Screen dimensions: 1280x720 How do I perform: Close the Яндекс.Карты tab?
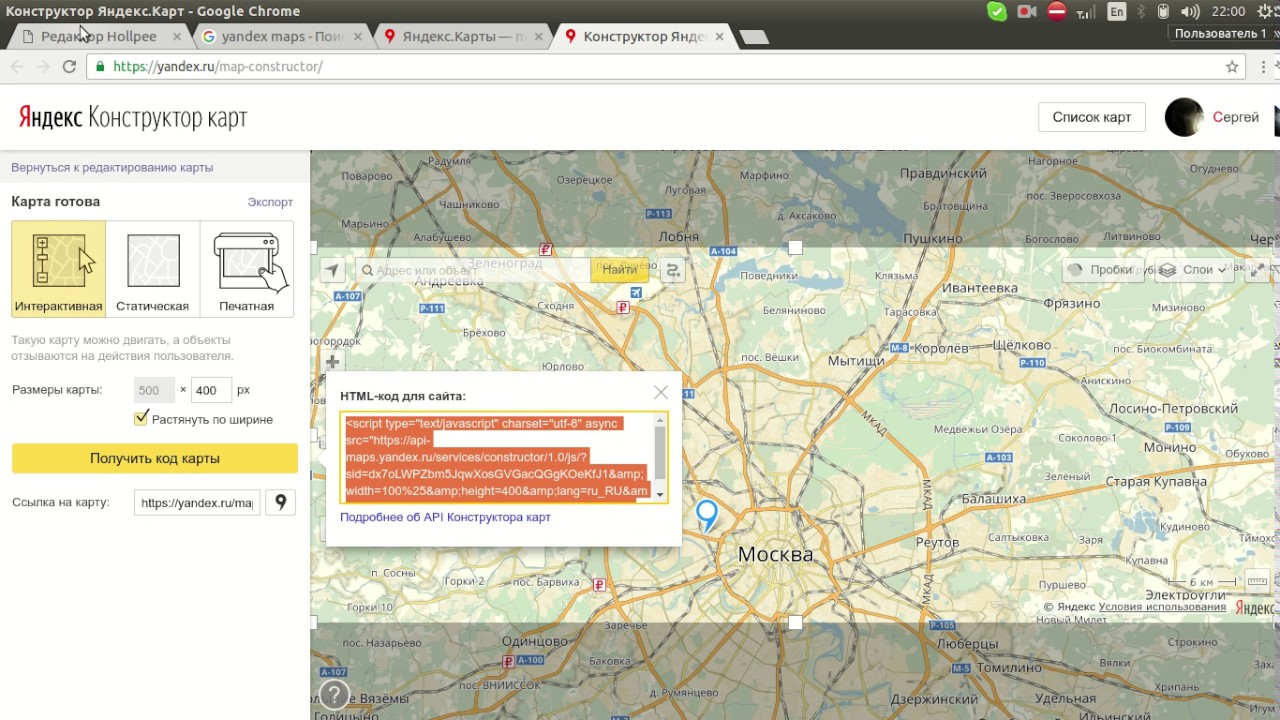538,36
